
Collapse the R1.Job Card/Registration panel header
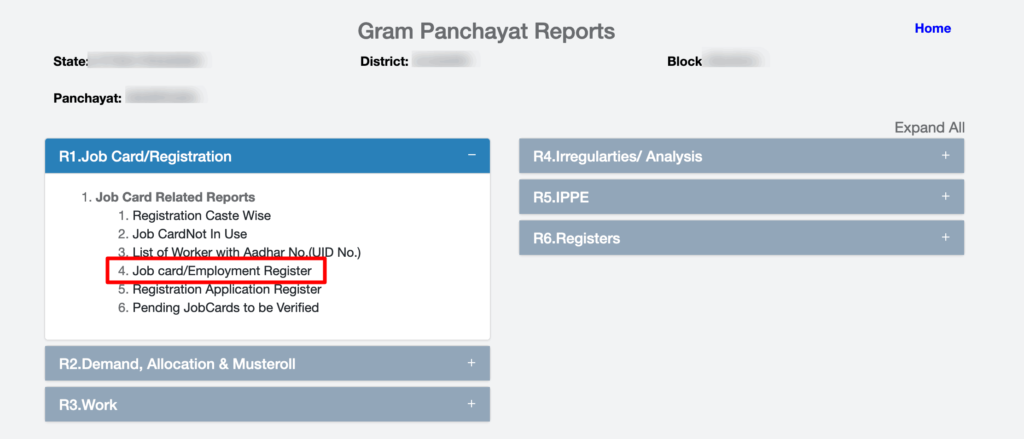(x=145, y=156)
